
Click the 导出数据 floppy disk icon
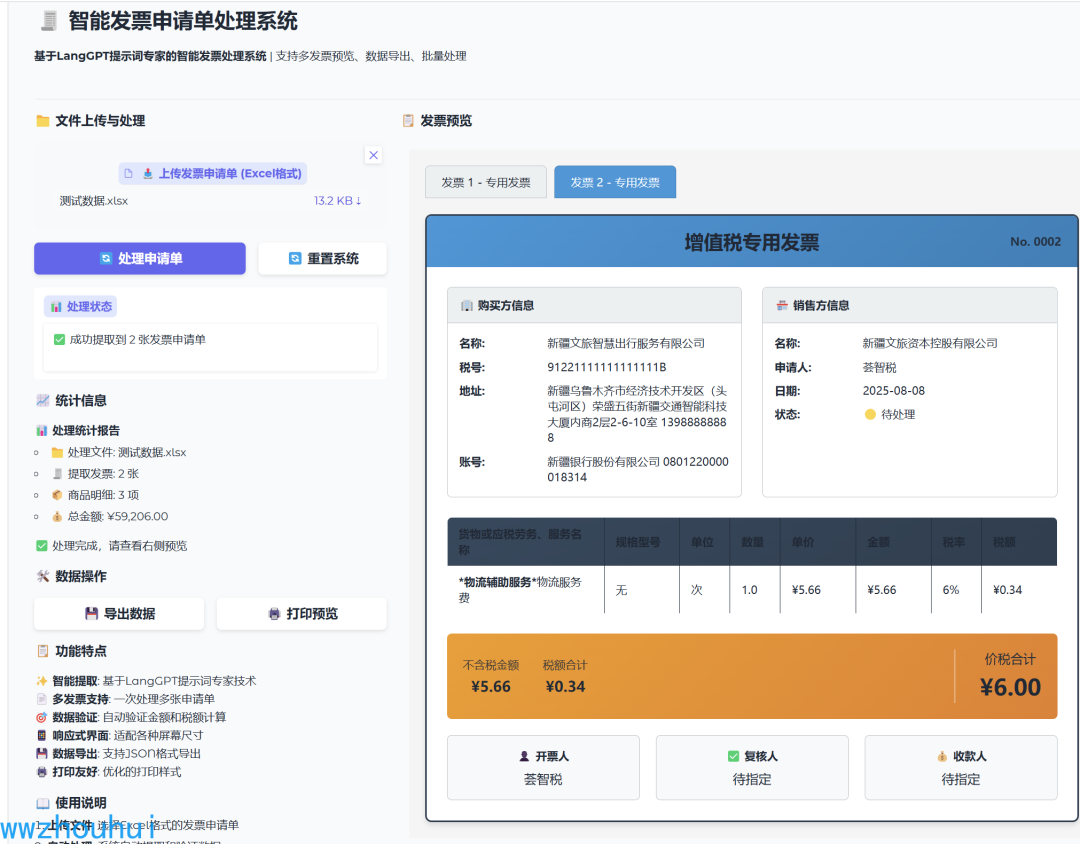(x=92, y=614)
